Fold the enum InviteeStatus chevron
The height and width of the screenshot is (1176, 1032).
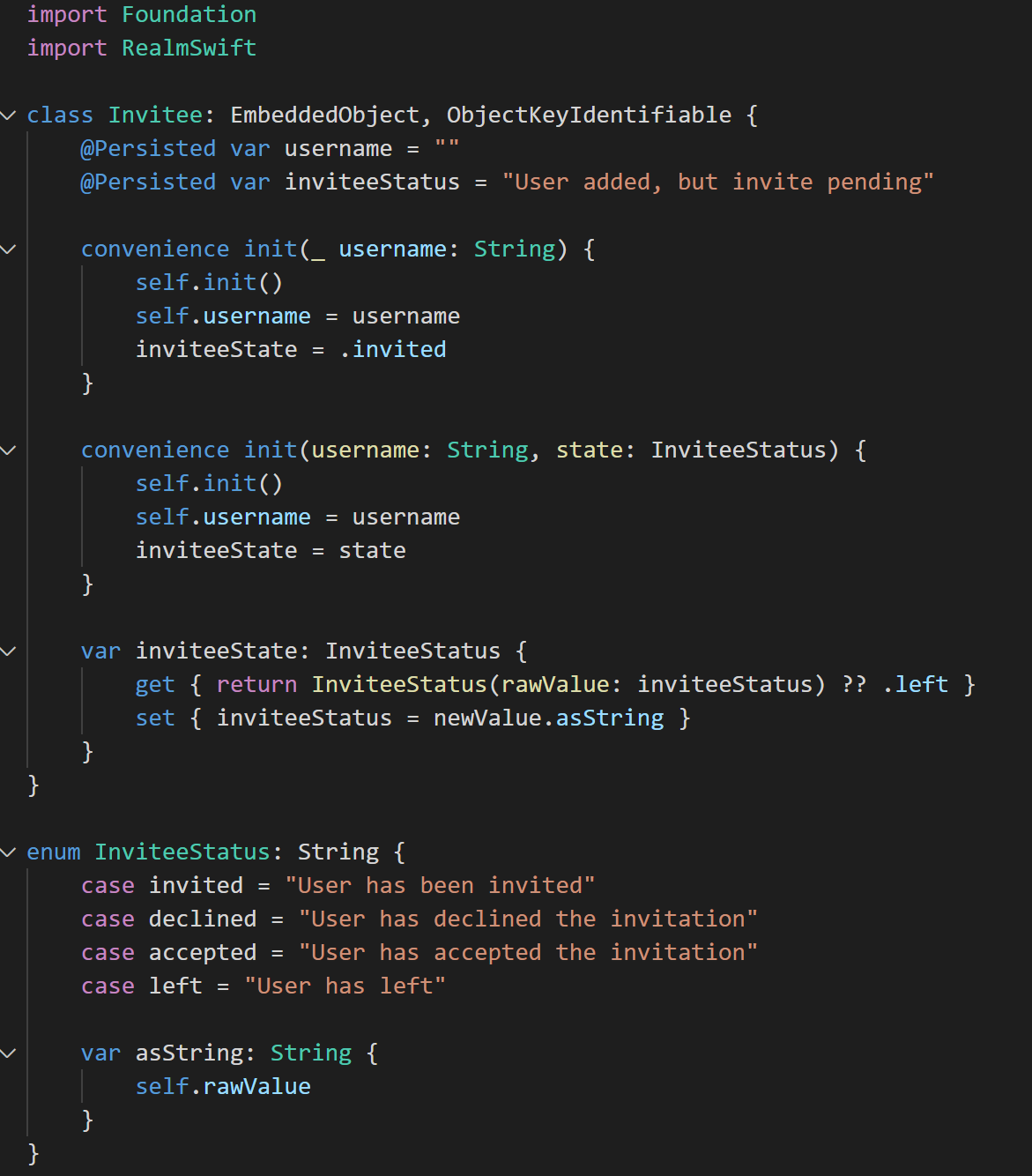pos(9,852)
